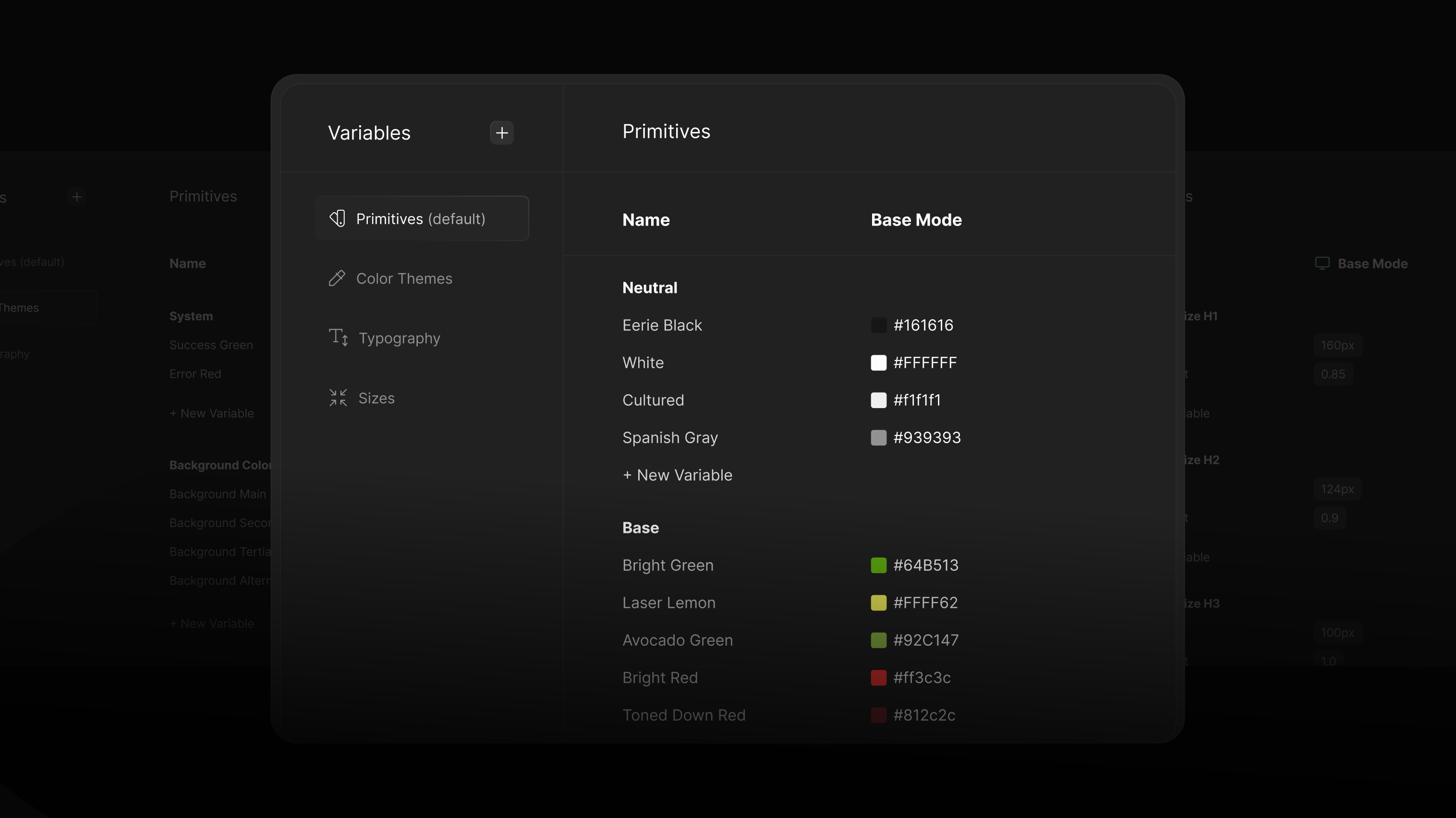Open the Color Themes collection
This screenshot has height=818, width=1456.
[403, 278]
